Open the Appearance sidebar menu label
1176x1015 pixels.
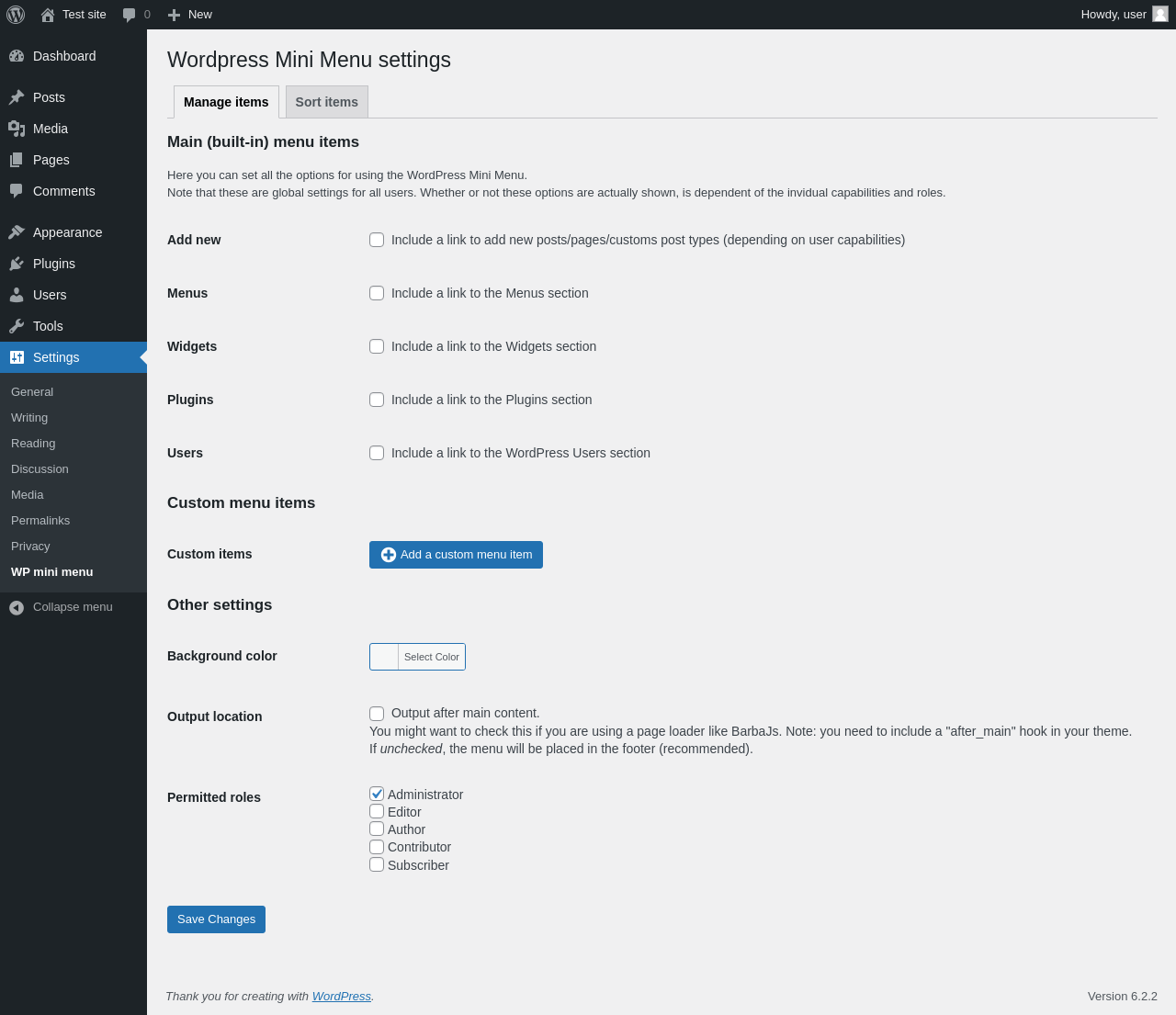click(x=67, y=232)
